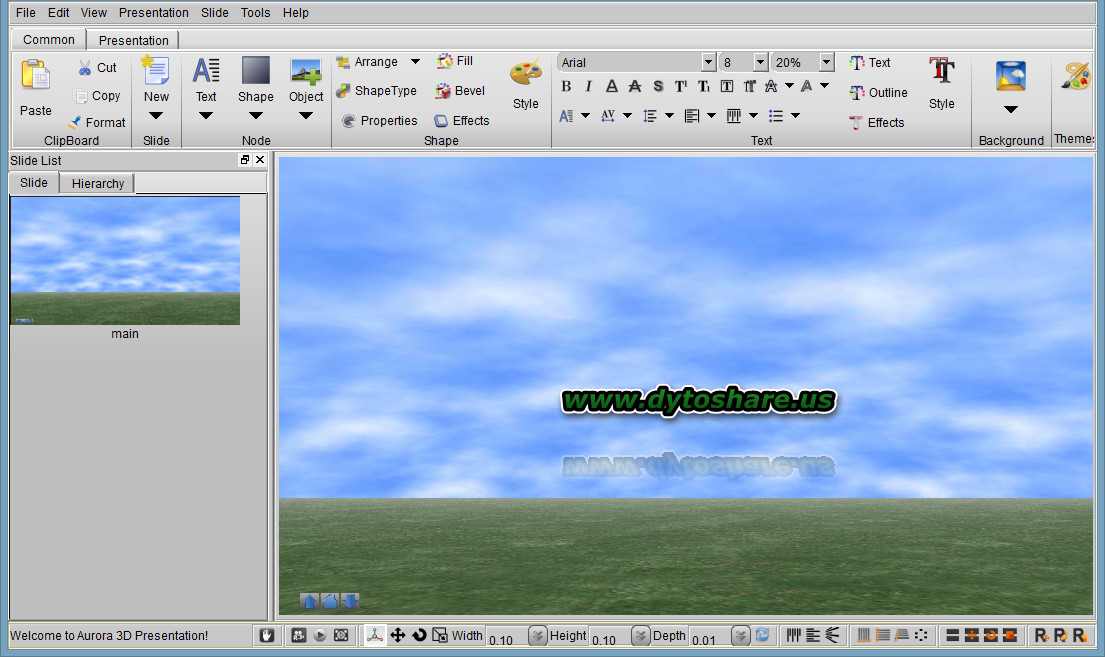Click the shape Fill tool

pyautogui.click(x=455, y=61)
